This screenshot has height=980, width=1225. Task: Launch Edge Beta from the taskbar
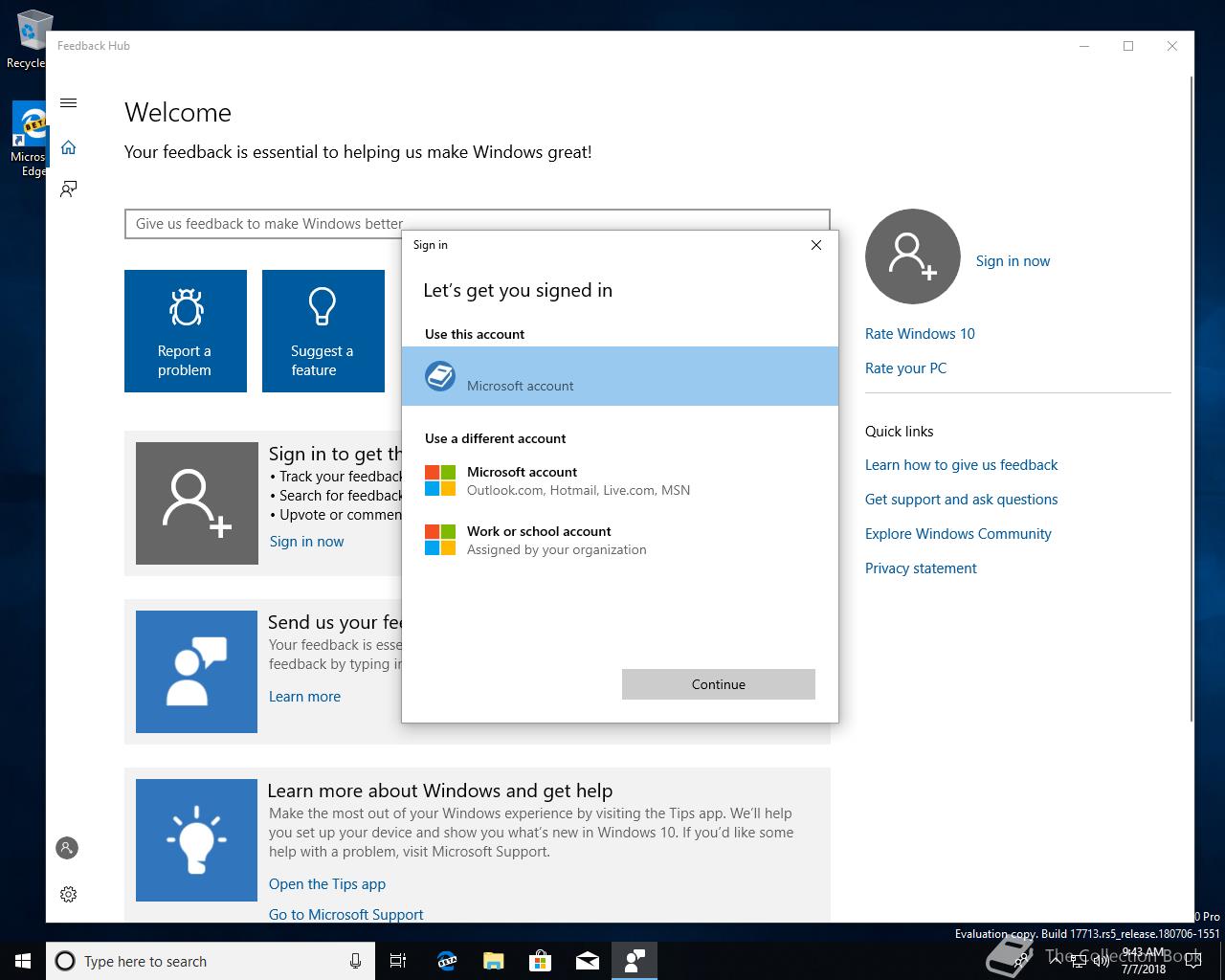447,961
